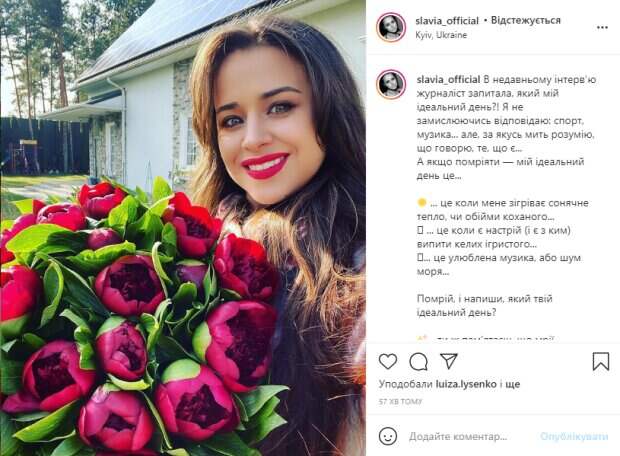
Task: Open the emoji picker smiley icon
Action: tap(388, 436)
